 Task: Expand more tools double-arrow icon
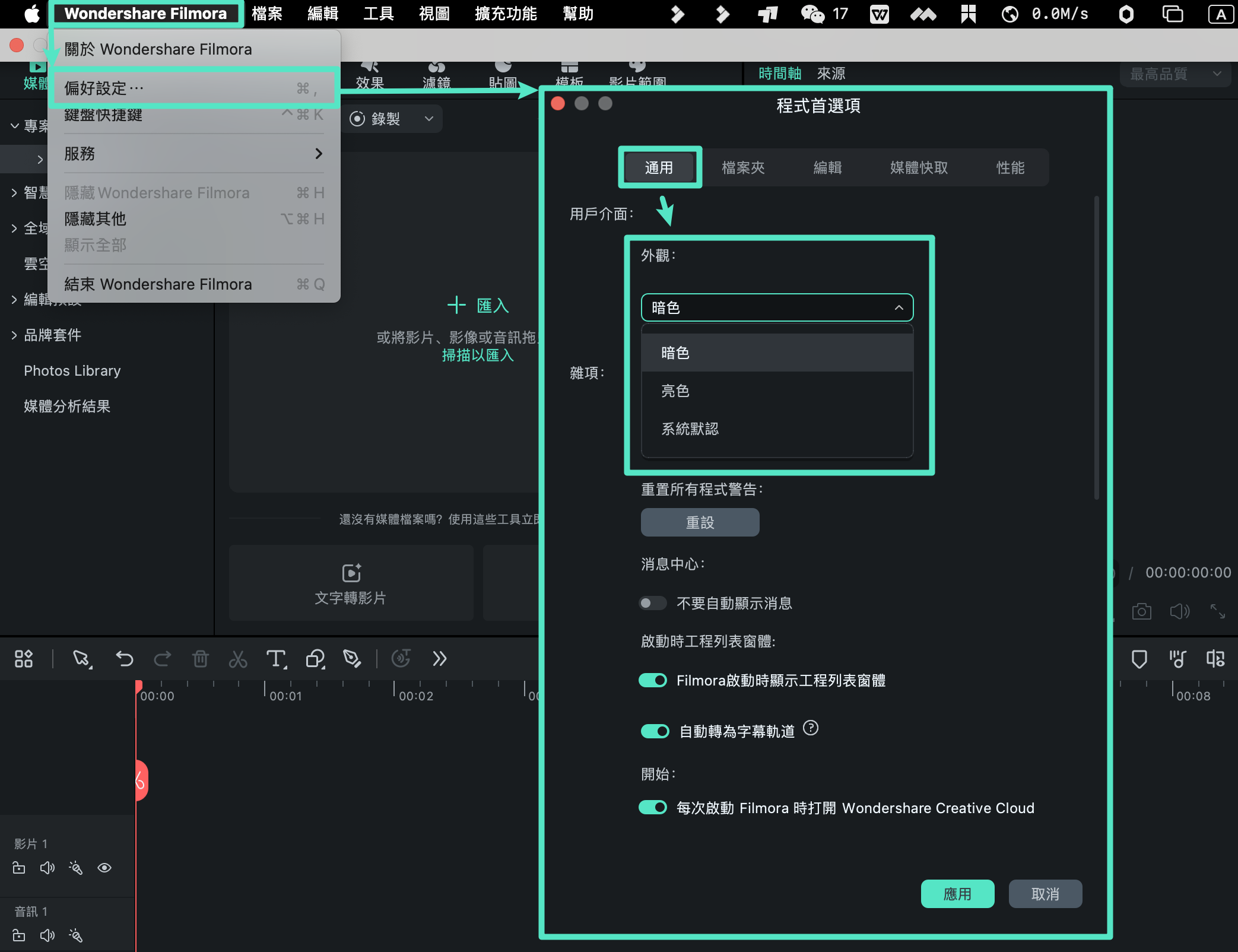439,659
